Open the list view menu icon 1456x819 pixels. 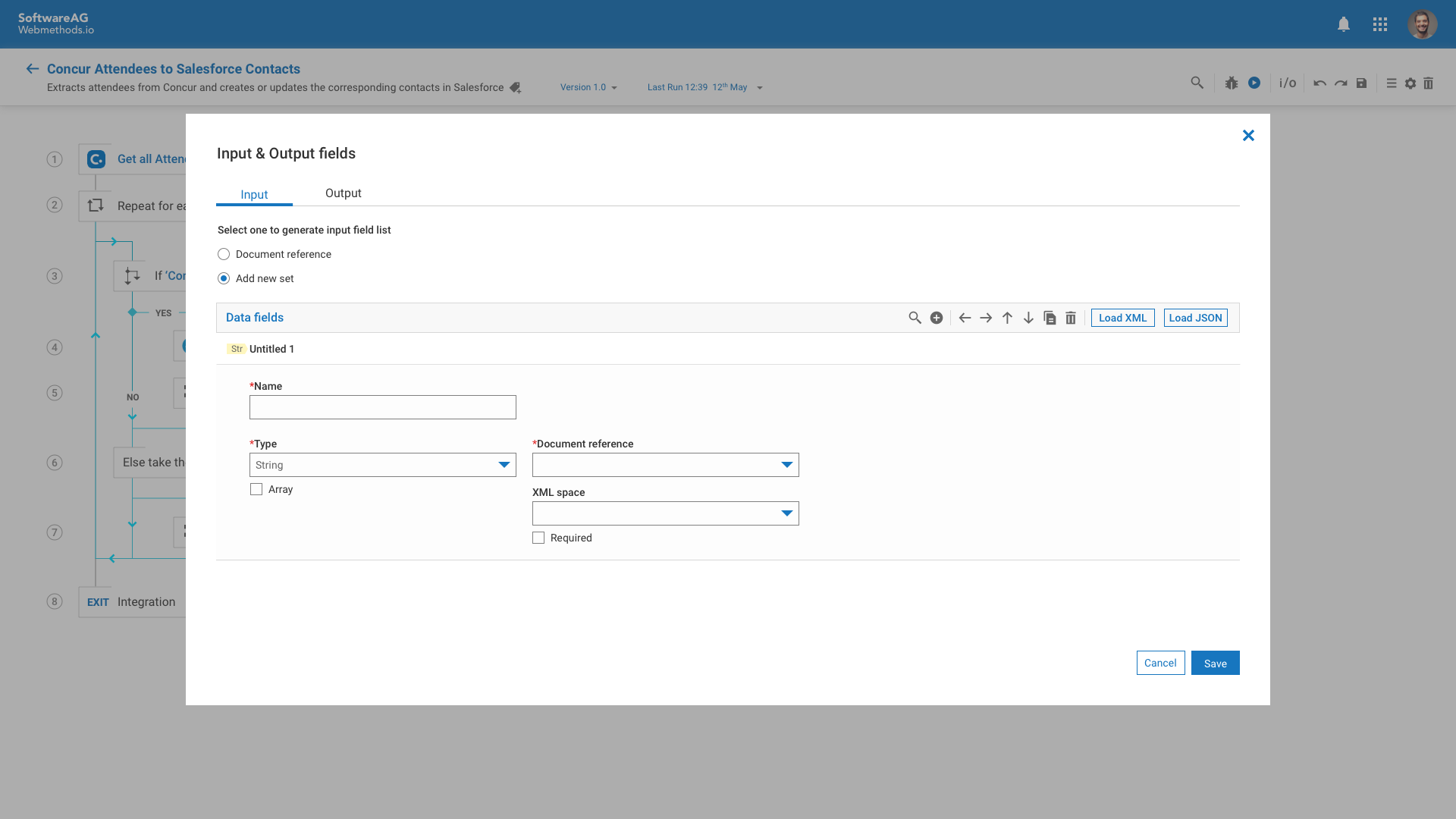click(x=1392, y=83)
